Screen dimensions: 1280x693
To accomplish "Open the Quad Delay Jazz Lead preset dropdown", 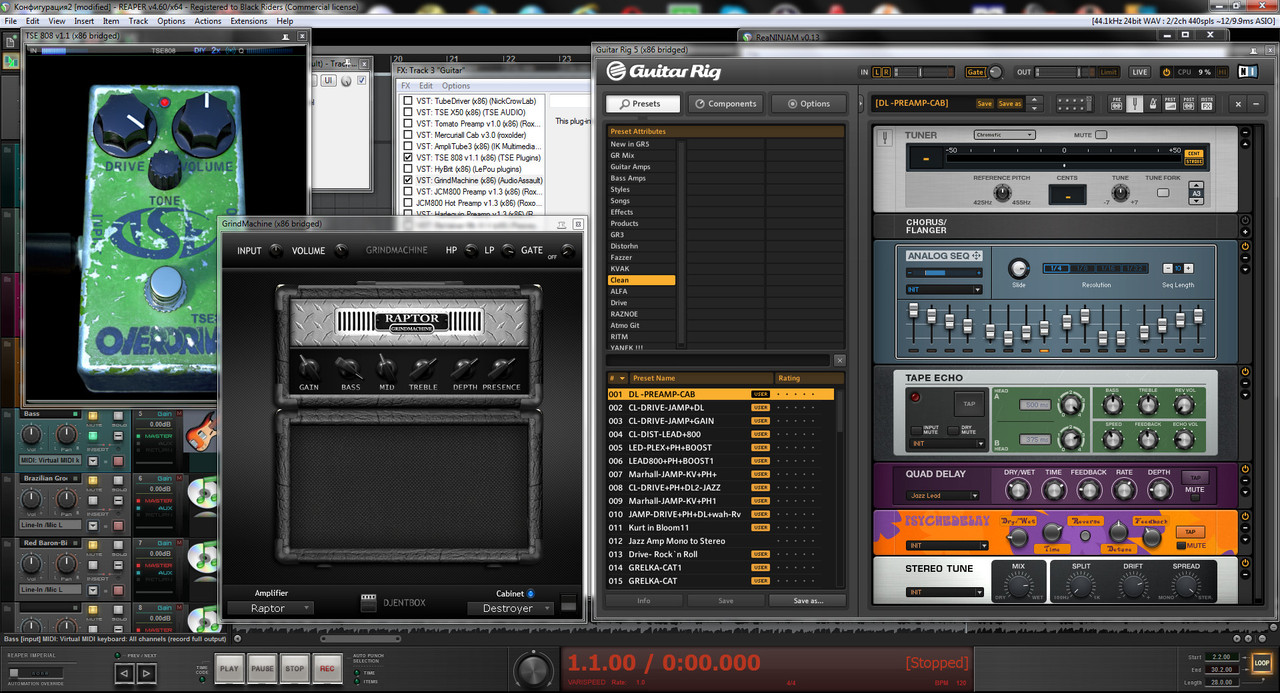I will pos(944,496).
